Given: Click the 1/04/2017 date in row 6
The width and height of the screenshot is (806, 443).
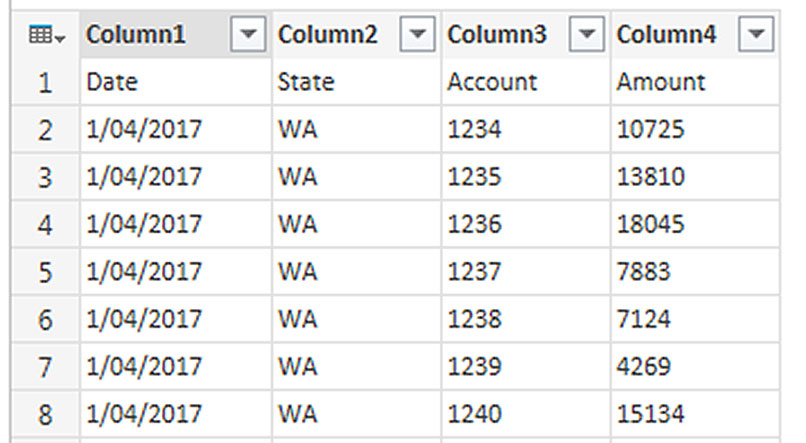Looking at the screenshot, I should coord(176,319).
